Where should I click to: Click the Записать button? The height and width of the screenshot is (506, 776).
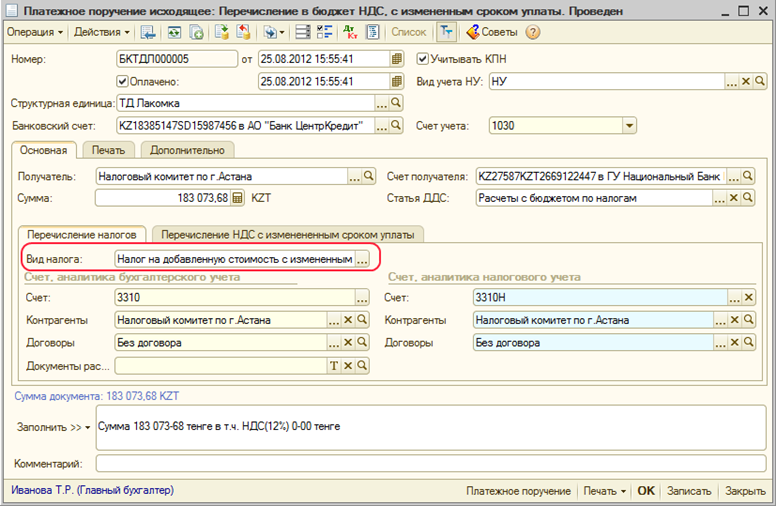click(x=688, y=491)
